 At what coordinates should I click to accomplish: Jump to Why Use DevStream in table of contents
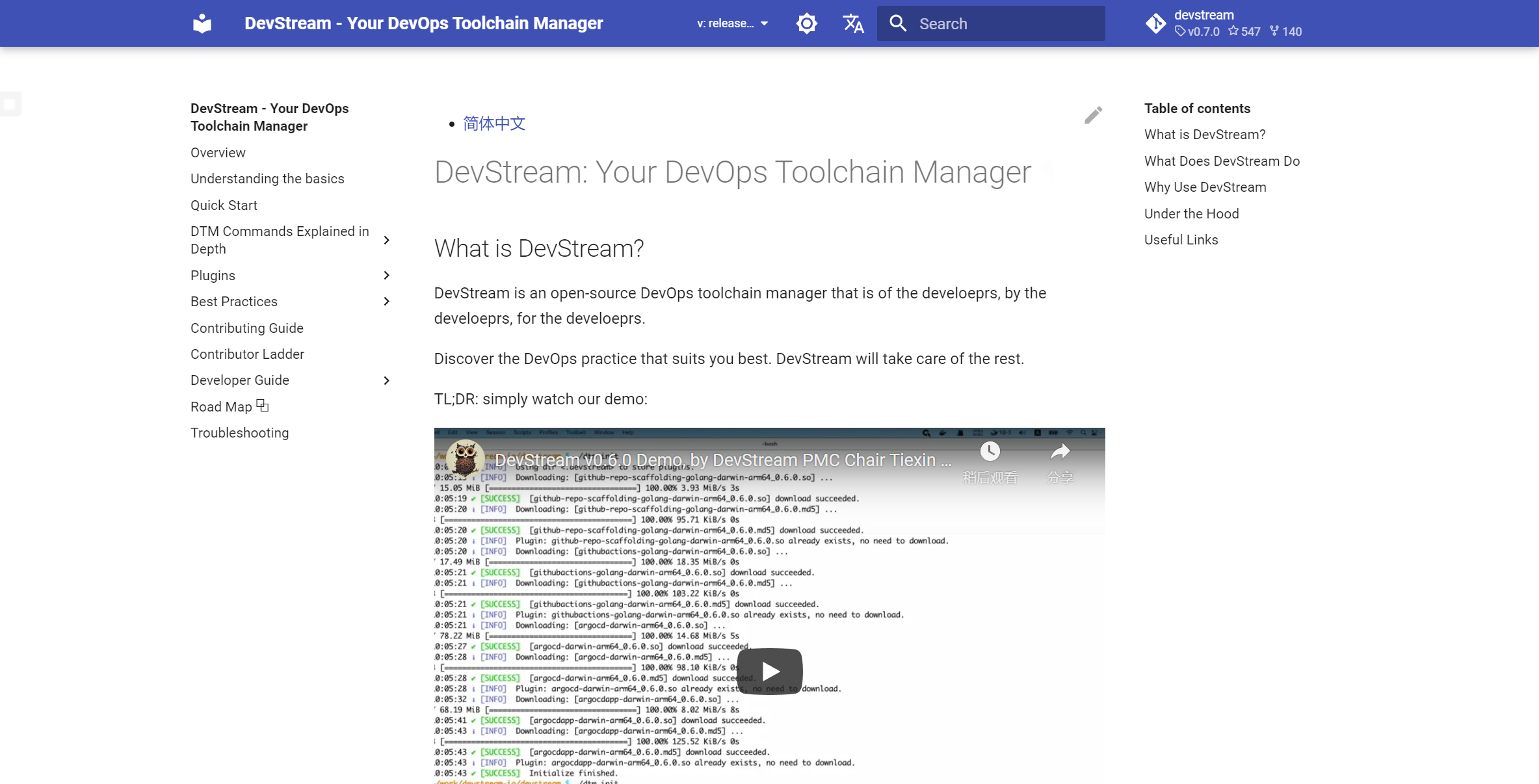[x=1205, y=187]
